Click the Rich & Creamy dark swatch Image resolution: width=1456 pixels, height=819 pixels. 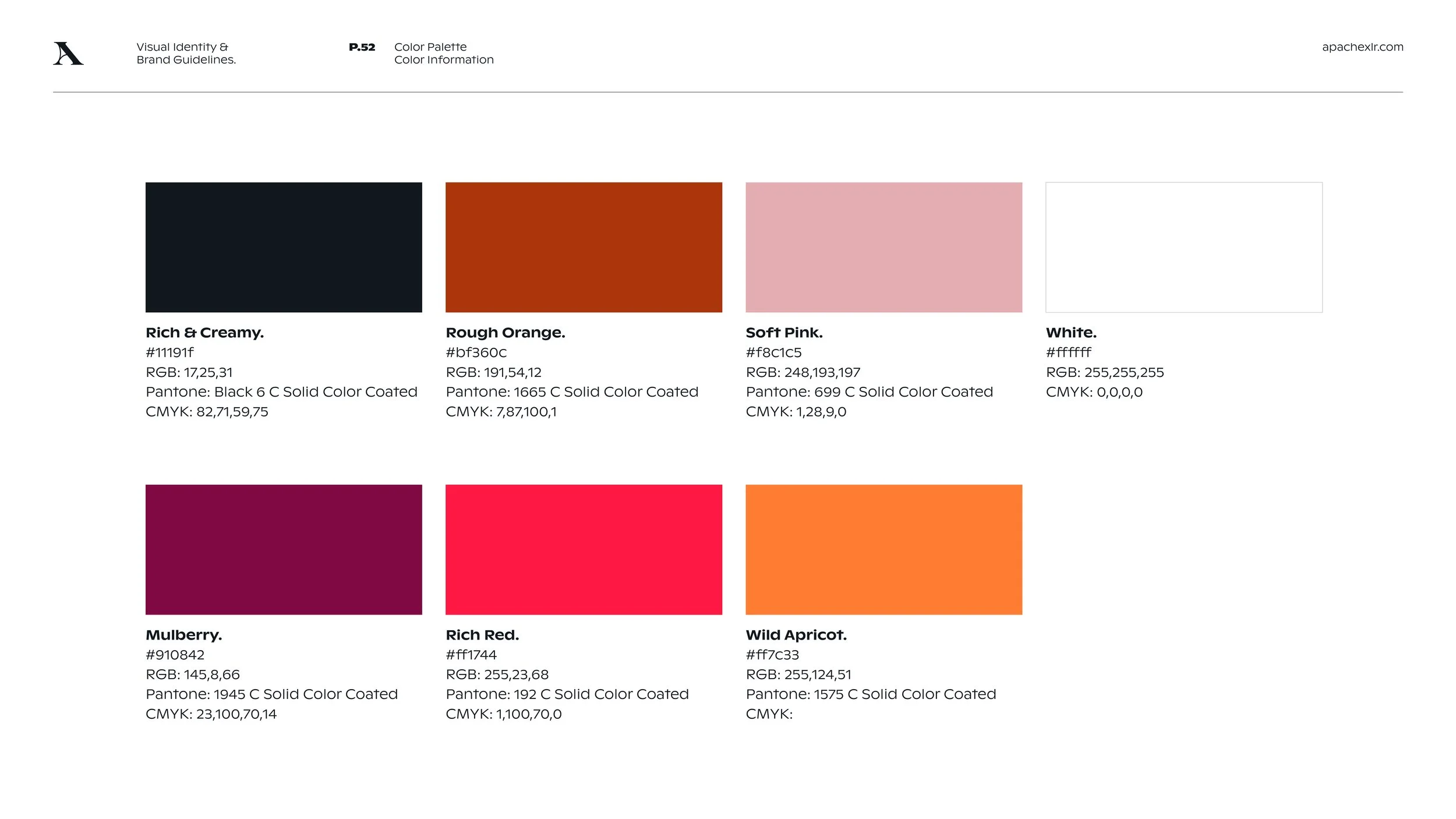(x=284, y=247)
